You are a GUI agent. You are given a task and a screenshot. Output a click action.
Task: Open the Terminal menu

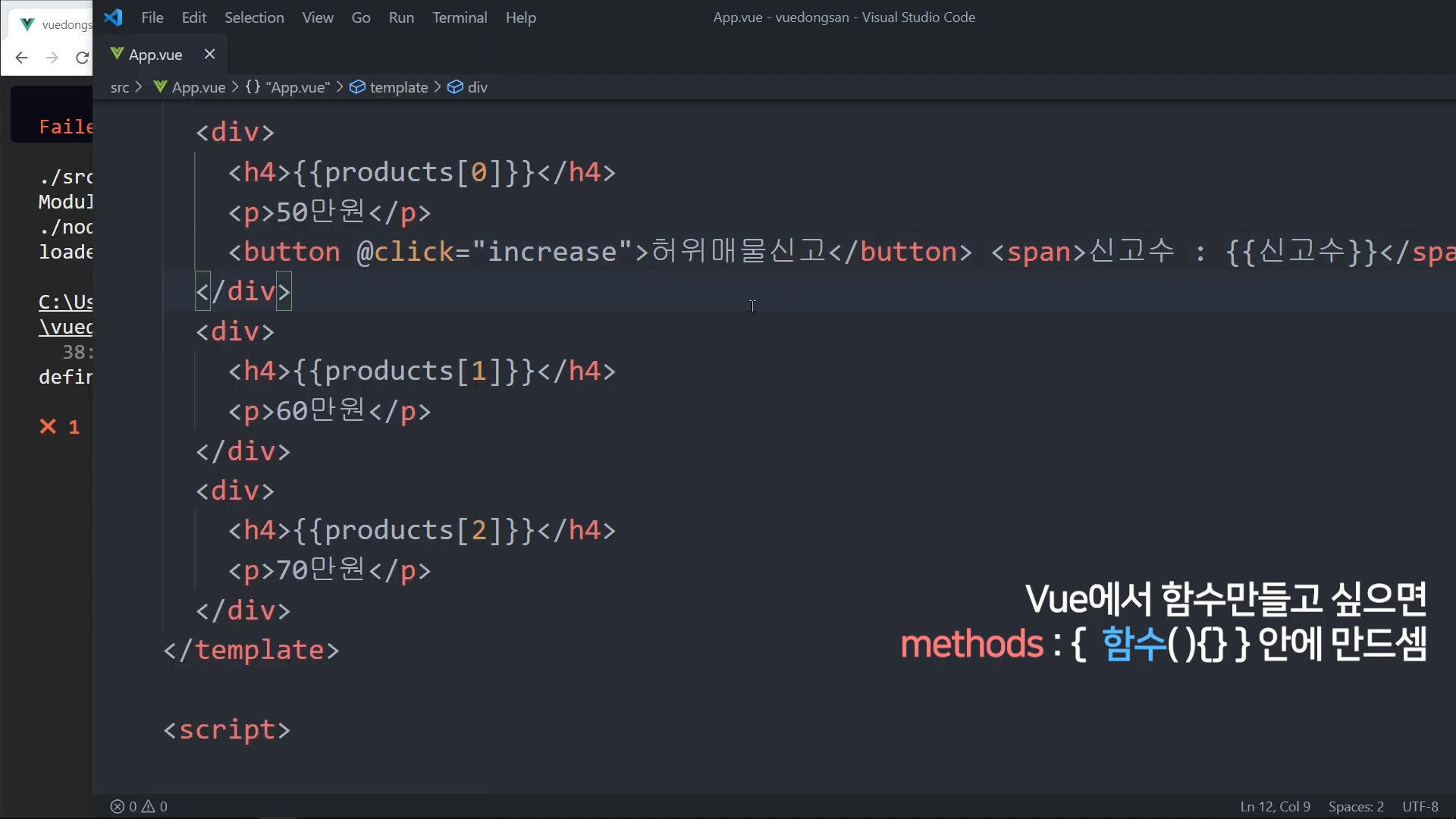[460, 17]
